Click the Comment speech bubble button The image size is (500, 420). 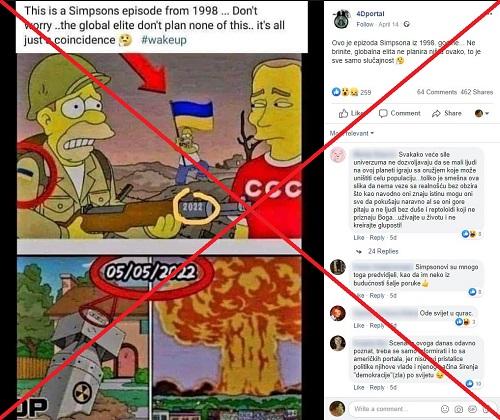tap(399, 113)
